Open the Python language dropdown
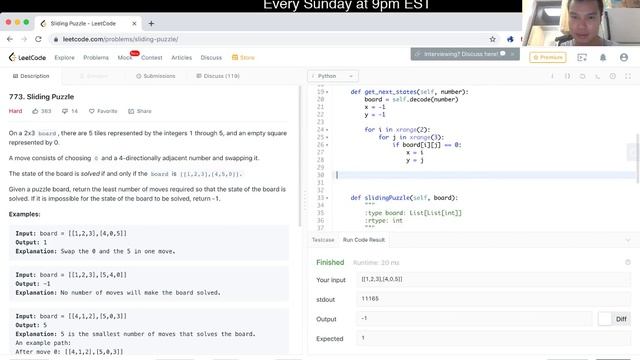The height and width of the screenshot is (360, 640). point(333,76)
